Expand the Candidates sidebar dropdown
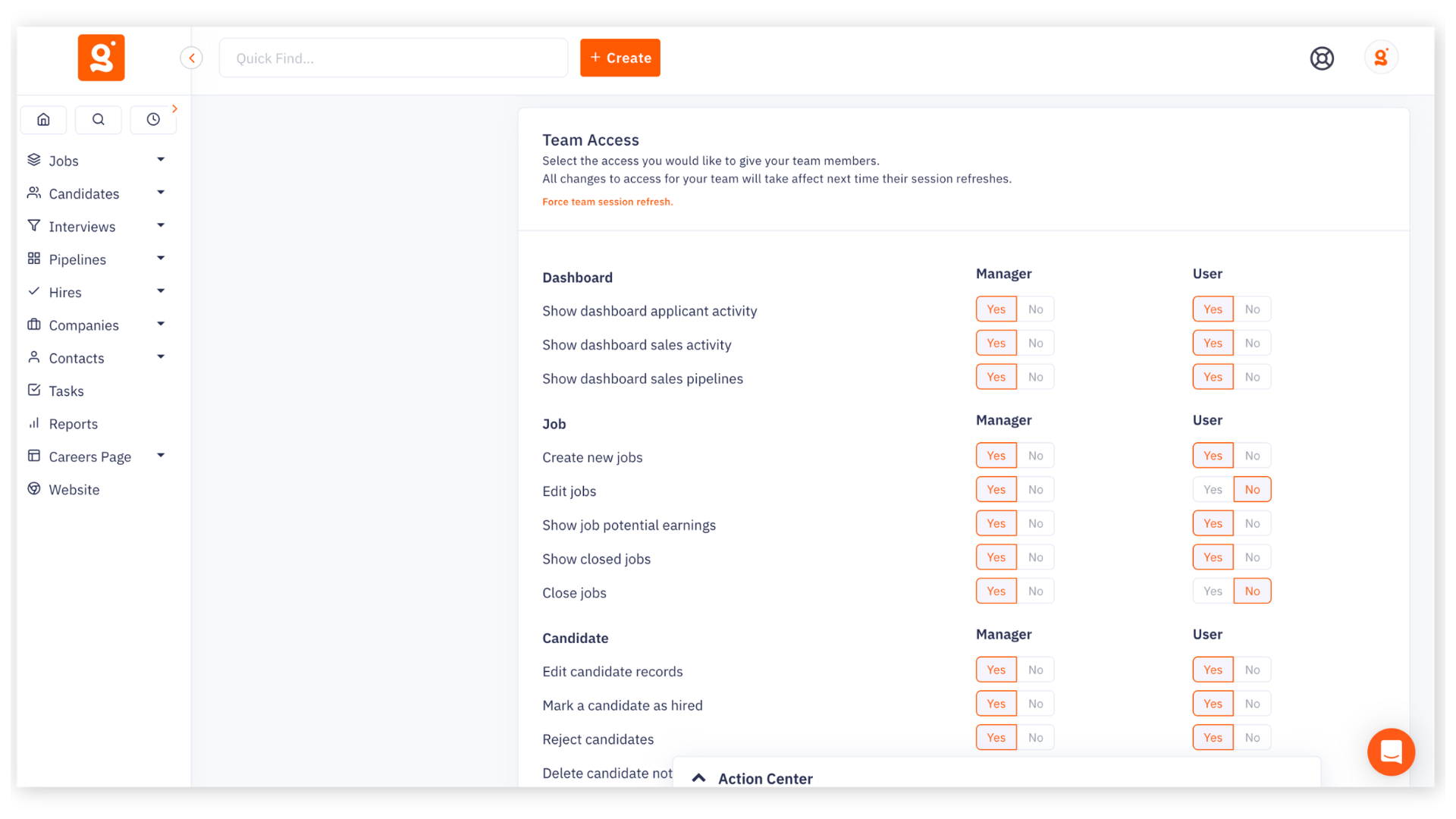 click(160, 193)
